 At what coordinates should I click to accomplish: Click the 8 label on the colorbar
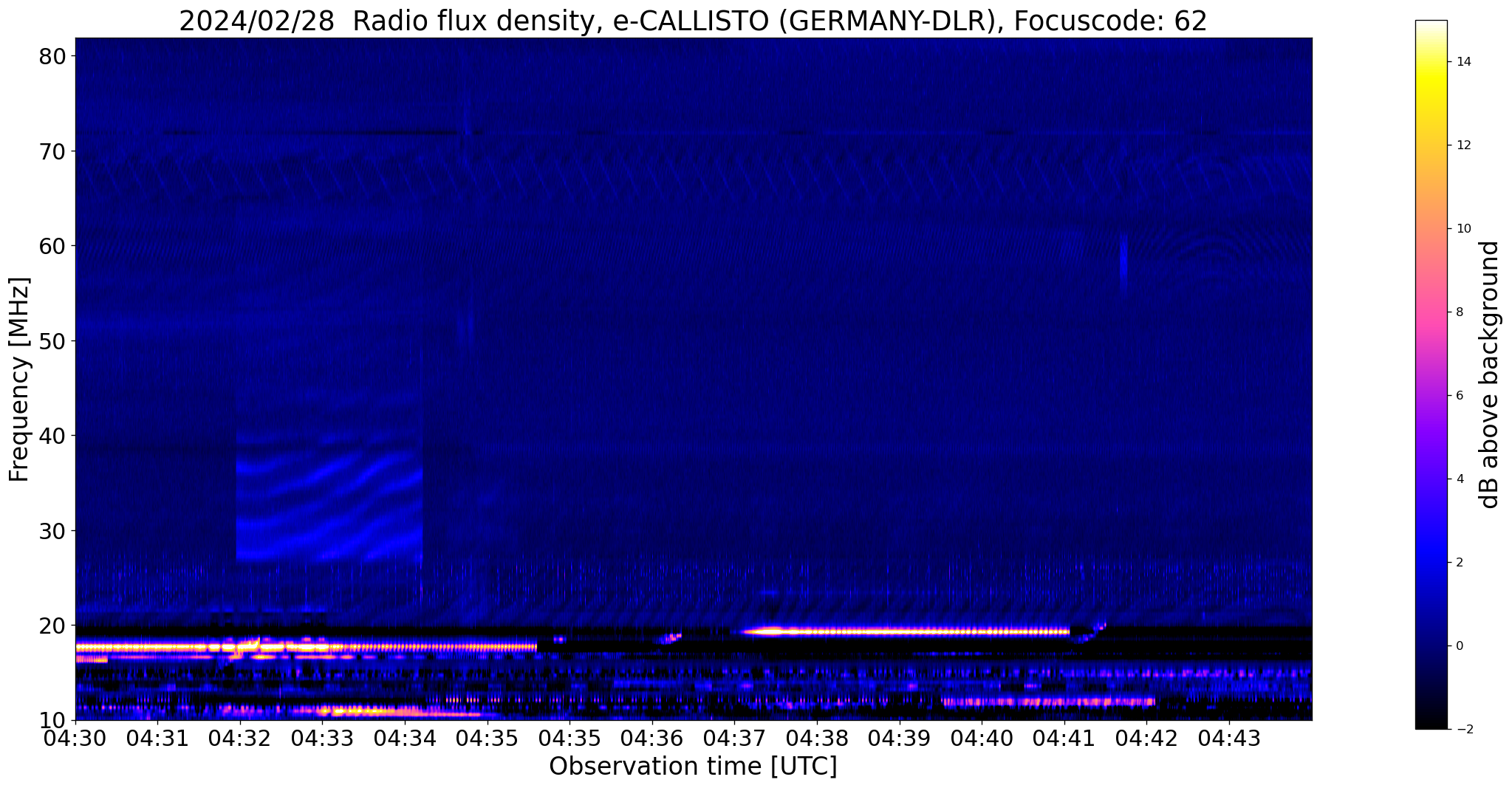click(x=1460, y=312)
